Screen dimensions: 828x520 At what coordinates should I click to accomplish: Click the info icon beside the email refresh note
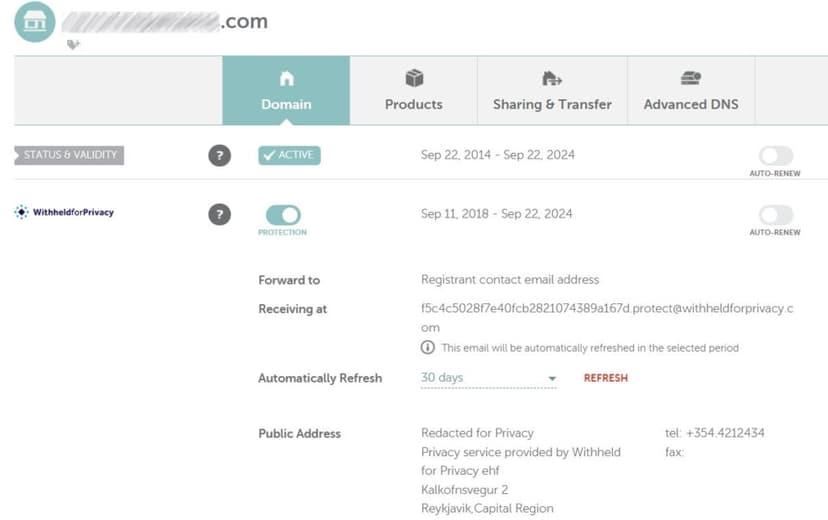[428, 348]
